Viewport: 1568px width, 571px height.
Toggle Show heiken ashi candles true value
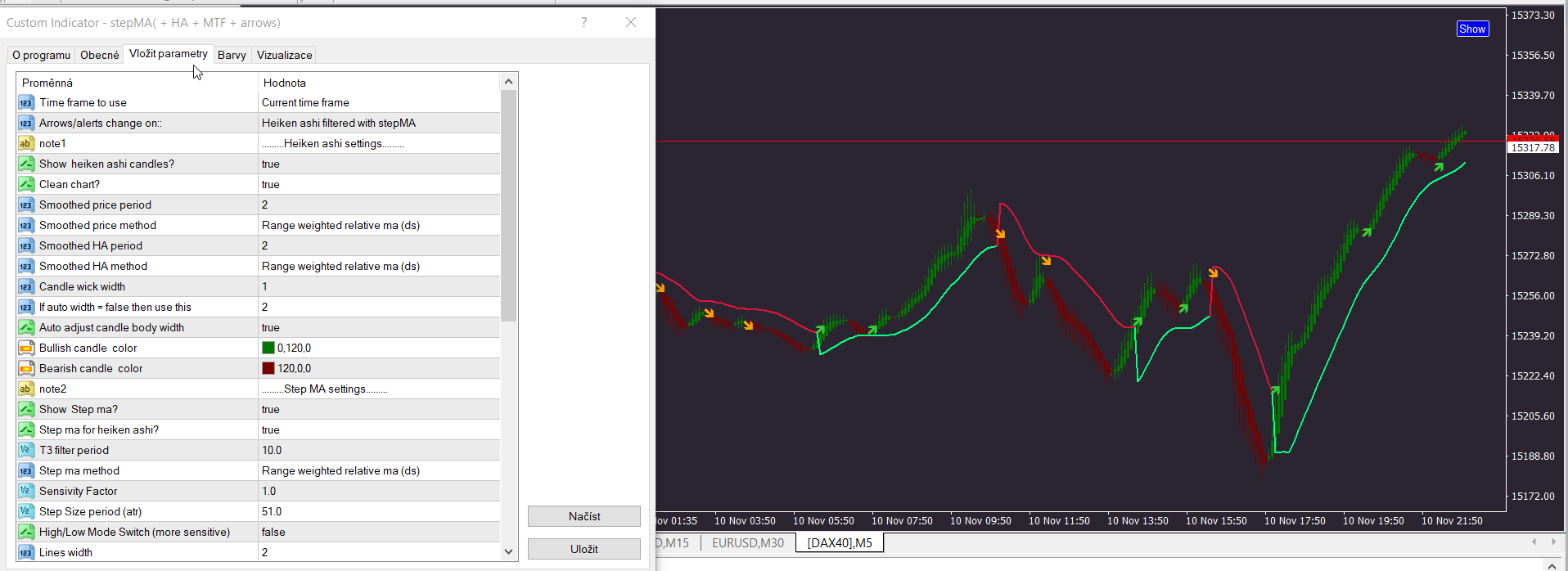point(379,164)
